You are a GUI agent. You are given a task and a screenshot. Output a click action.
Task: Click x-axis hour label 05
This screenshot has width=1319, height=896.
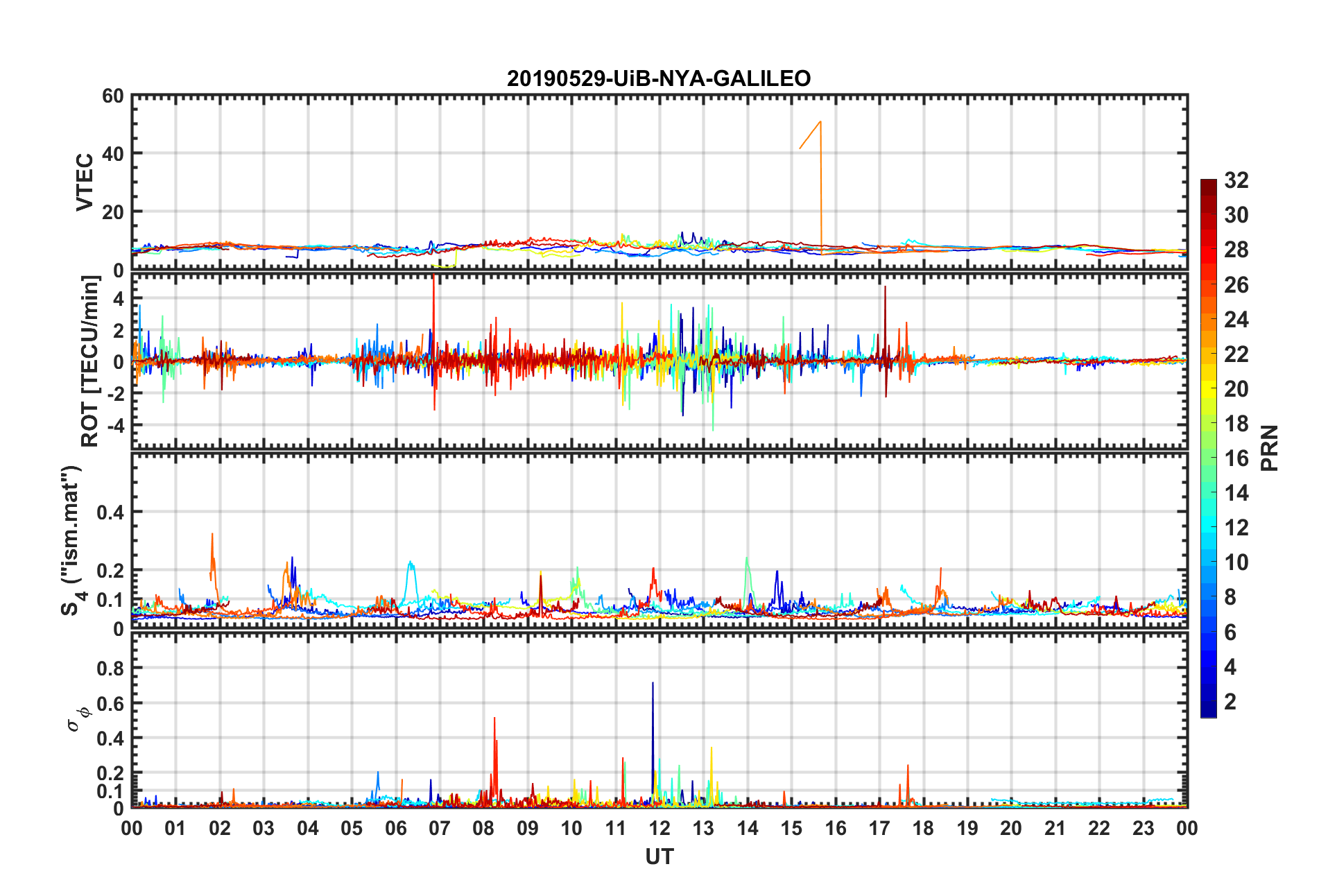tap(352, 828)
